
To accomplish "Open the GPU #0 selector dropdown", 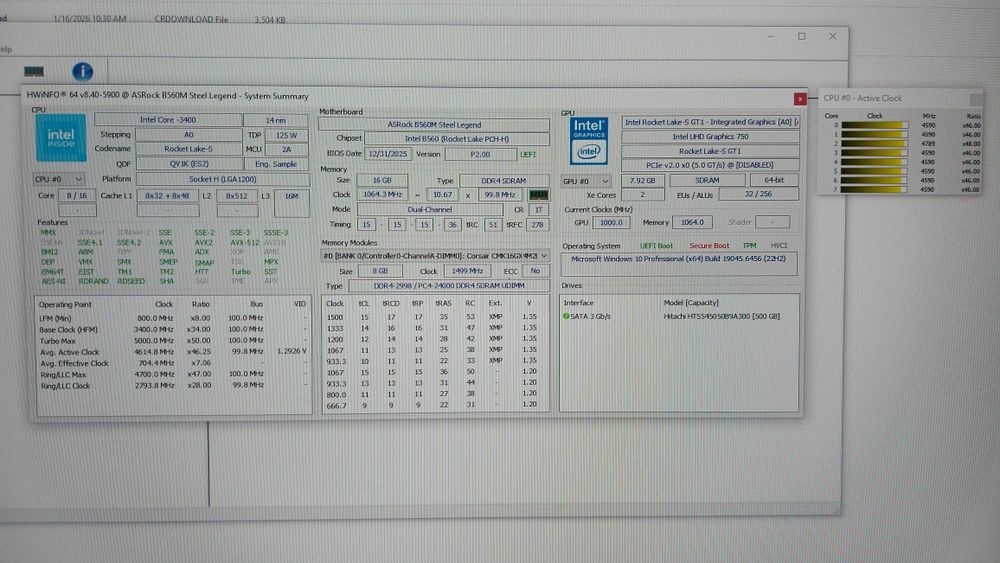I will (586, 181).
